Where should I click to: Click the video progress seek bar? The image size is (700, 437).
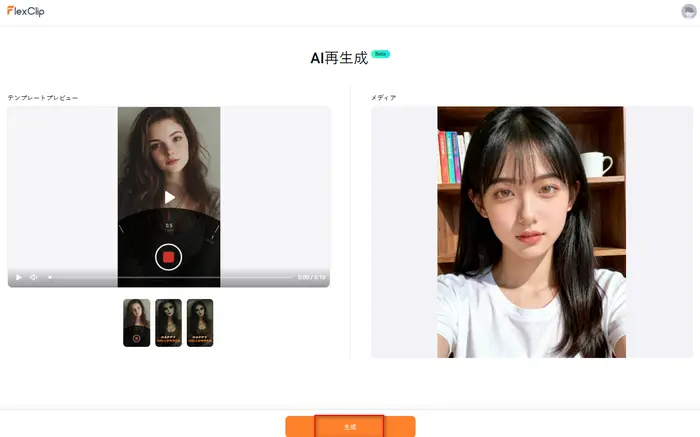click(x=171, y=277)
